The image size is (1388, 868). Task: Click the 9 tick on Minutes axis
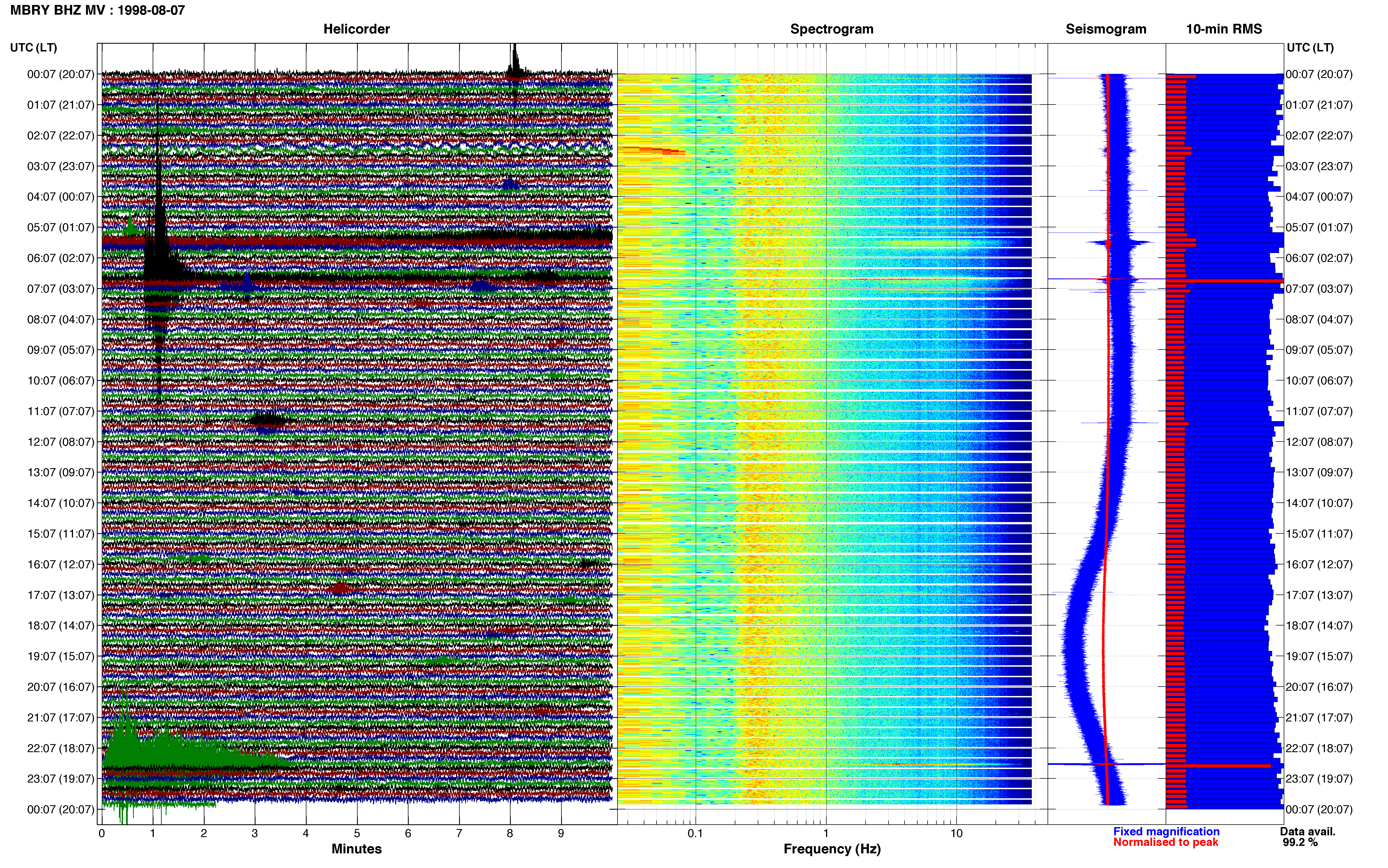[561, 833]
